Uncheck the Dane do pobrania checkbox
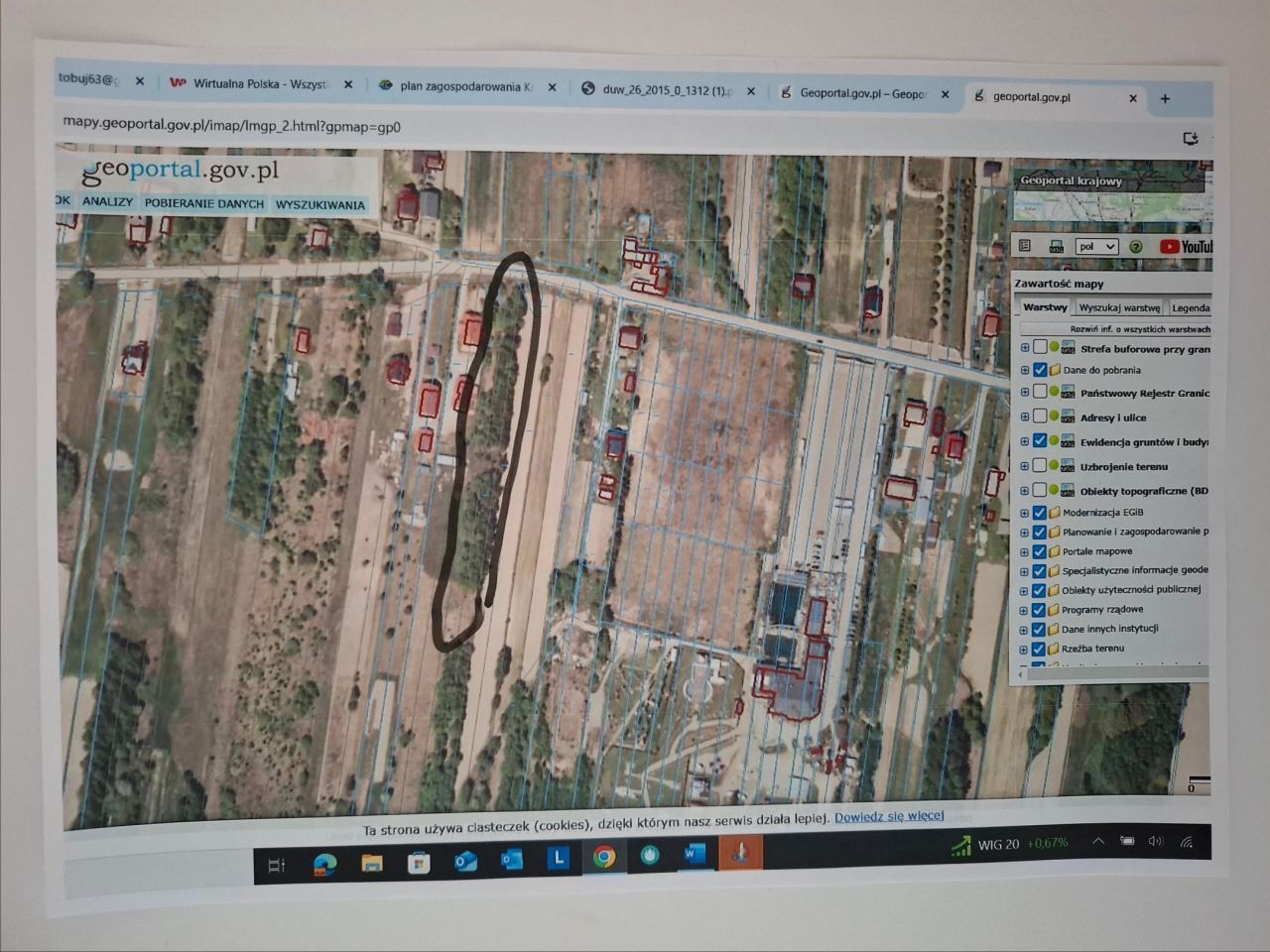 pyautogui.click(x=1040, y=370)
